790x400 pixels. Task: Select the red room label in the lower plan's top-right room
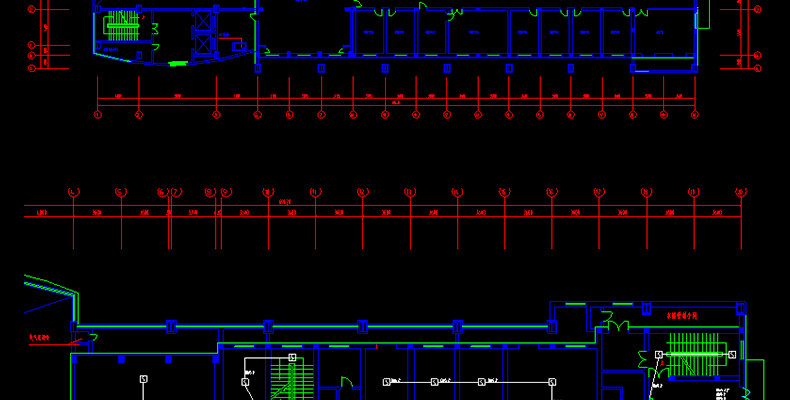click(x=681, y=316)
